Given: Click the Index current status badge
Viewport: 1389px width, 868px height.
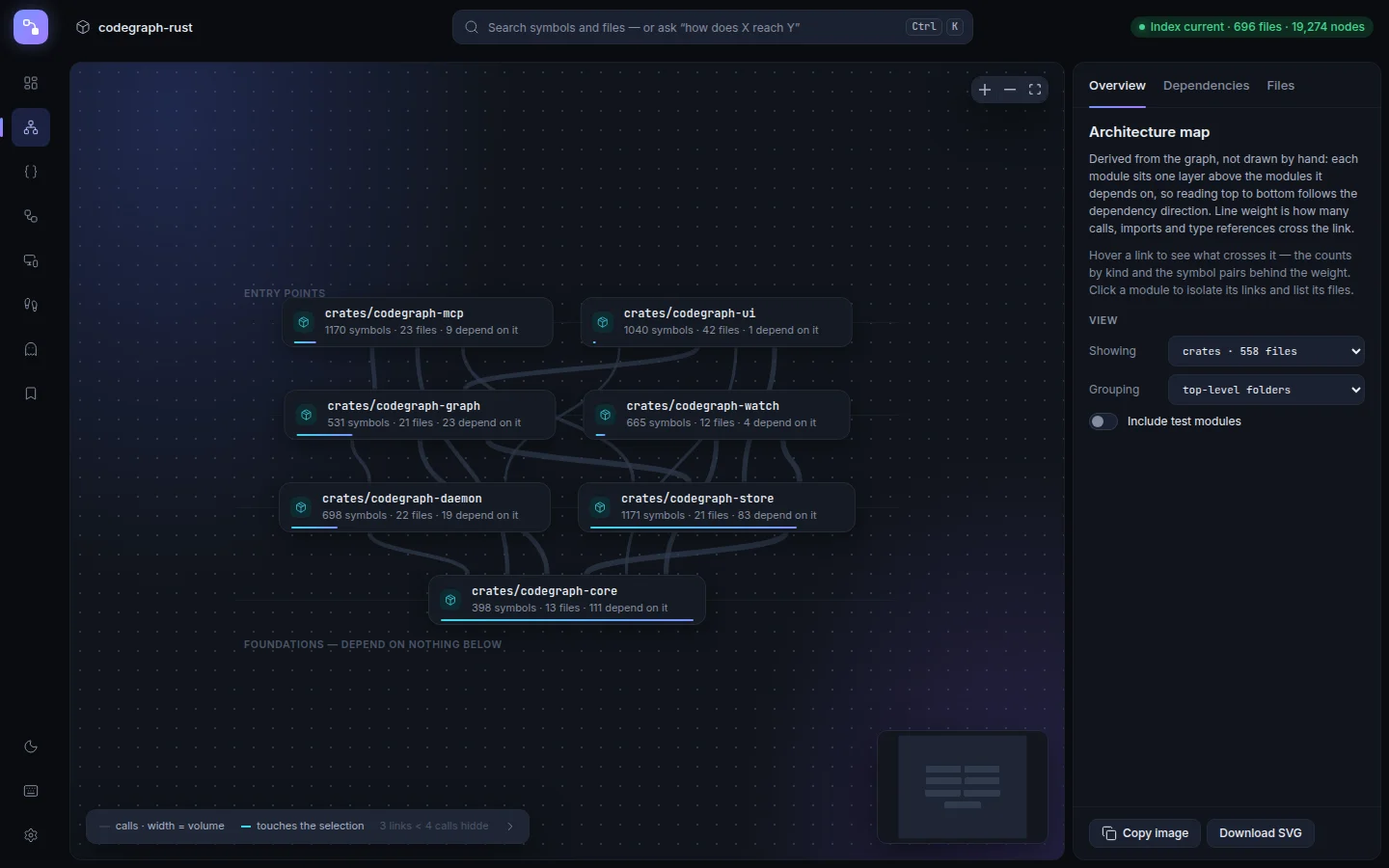Looking at the screenshot, I should 1252,27.
